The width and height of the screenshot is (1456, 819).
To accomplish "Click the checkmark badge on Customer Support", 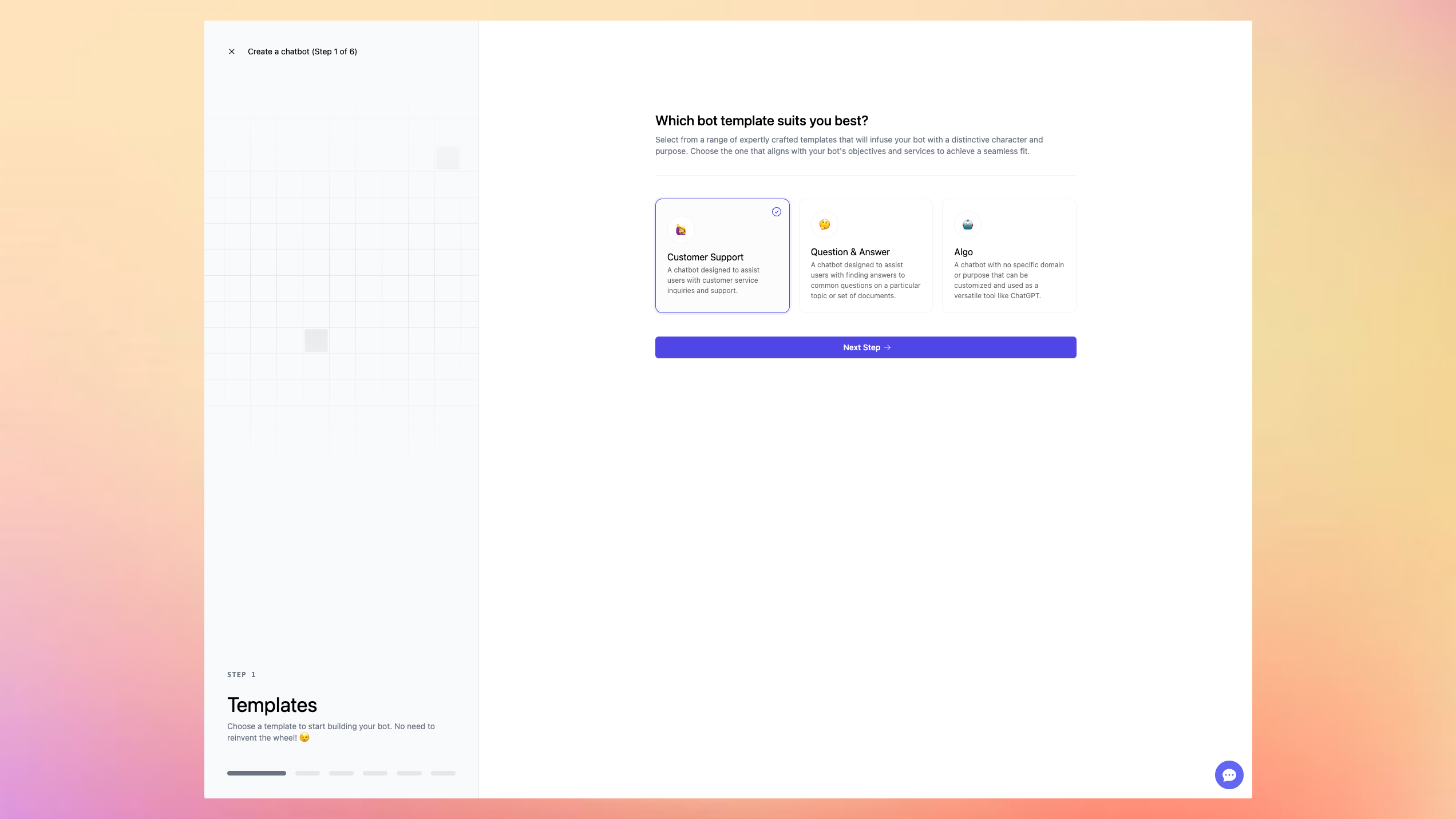I will pos(777,211).
